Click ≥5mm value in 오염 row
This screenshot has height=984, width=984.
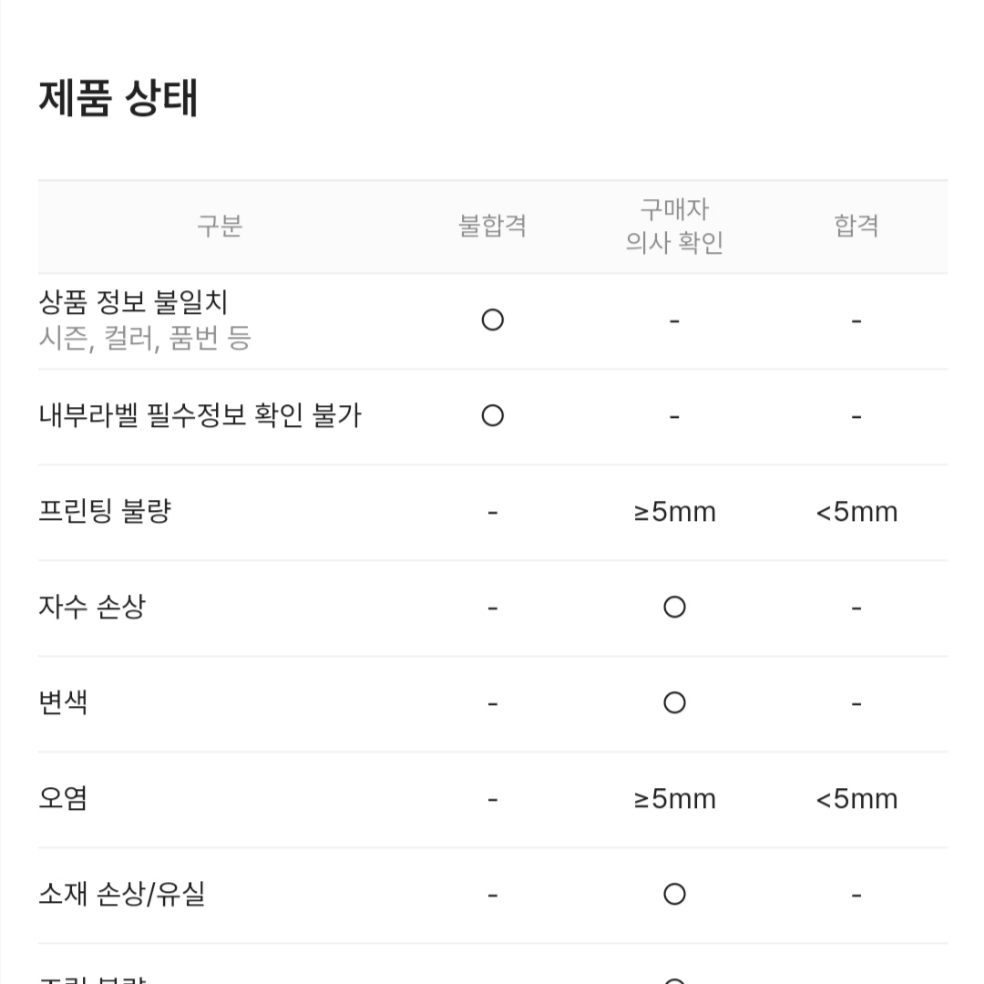click(675, 799)
